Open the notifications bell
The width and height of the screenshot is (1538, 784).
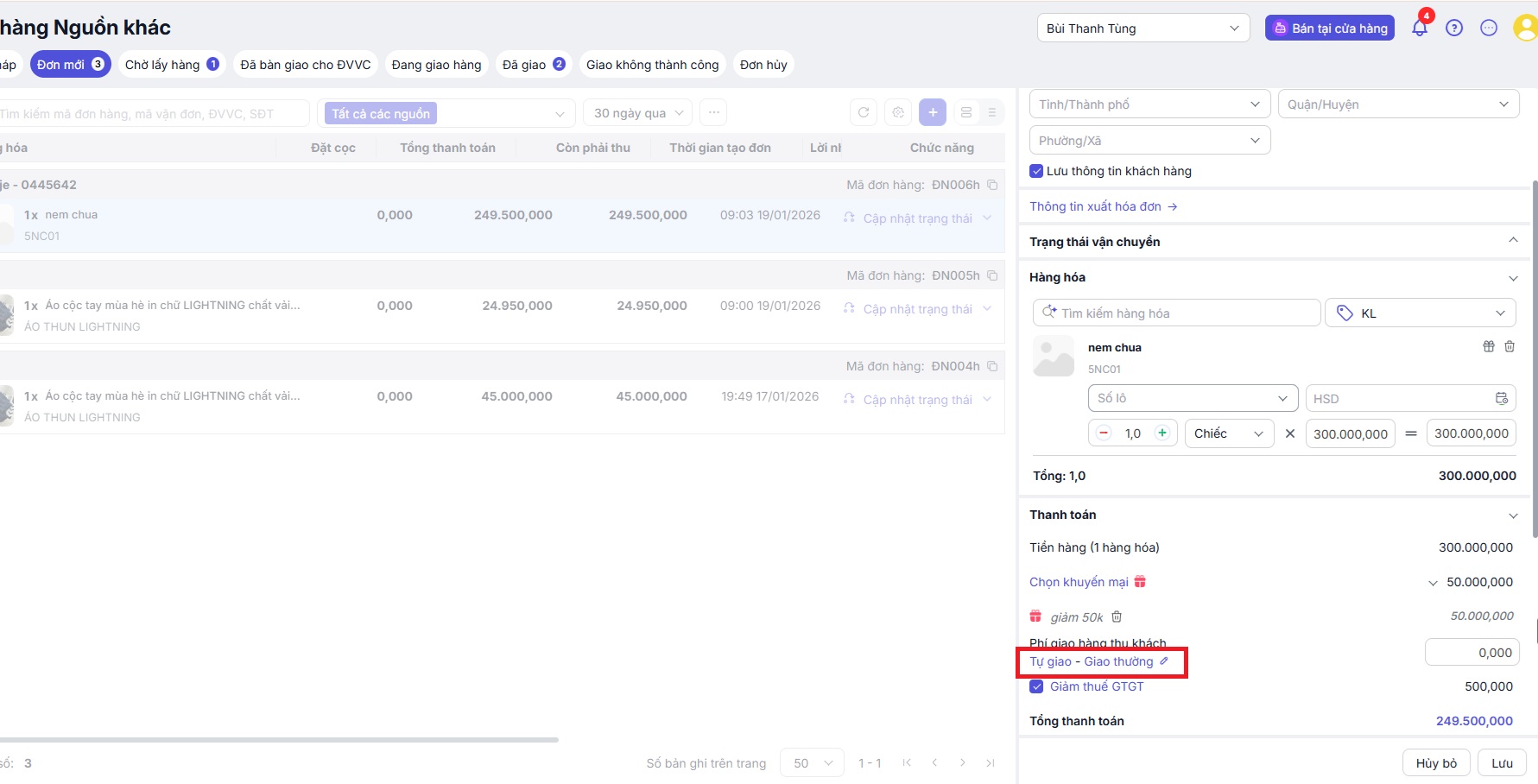click(1419, 28)
